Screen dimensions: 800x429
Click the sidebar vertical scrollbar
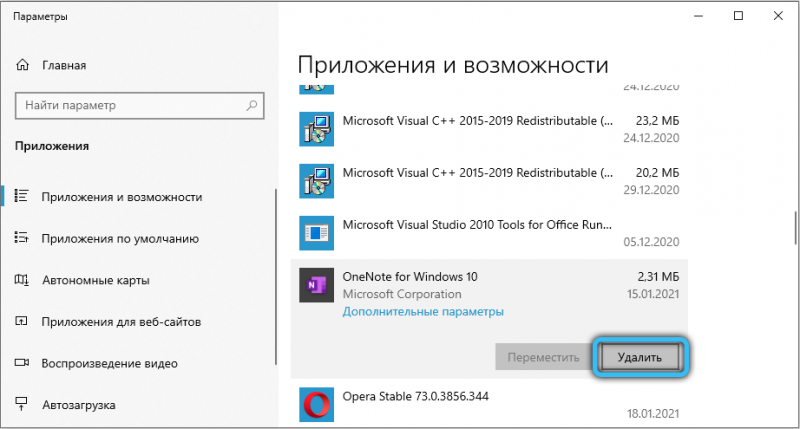(276, 277)
